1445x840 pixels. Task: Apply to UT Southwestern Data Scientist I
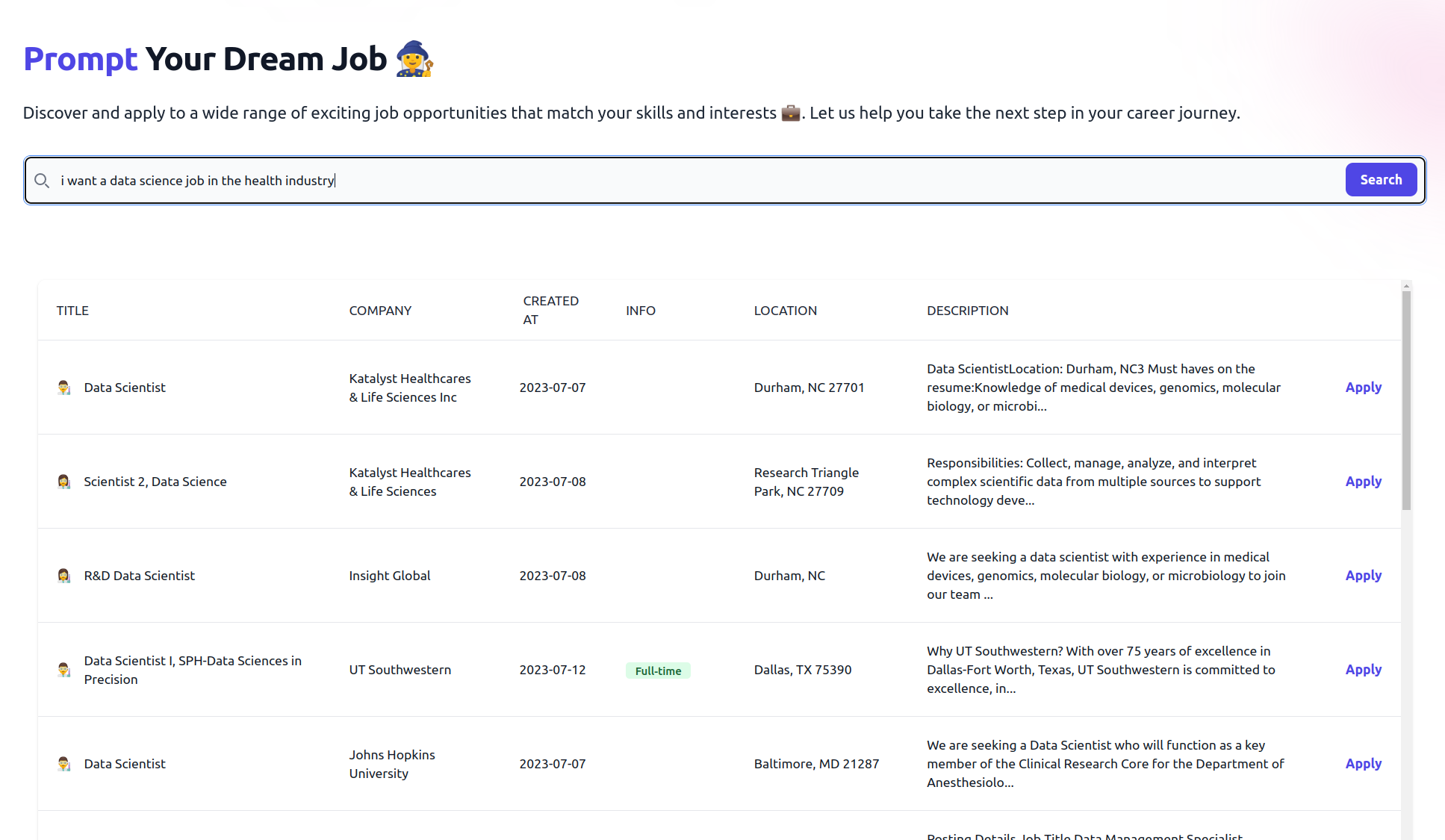point(1363,670)
